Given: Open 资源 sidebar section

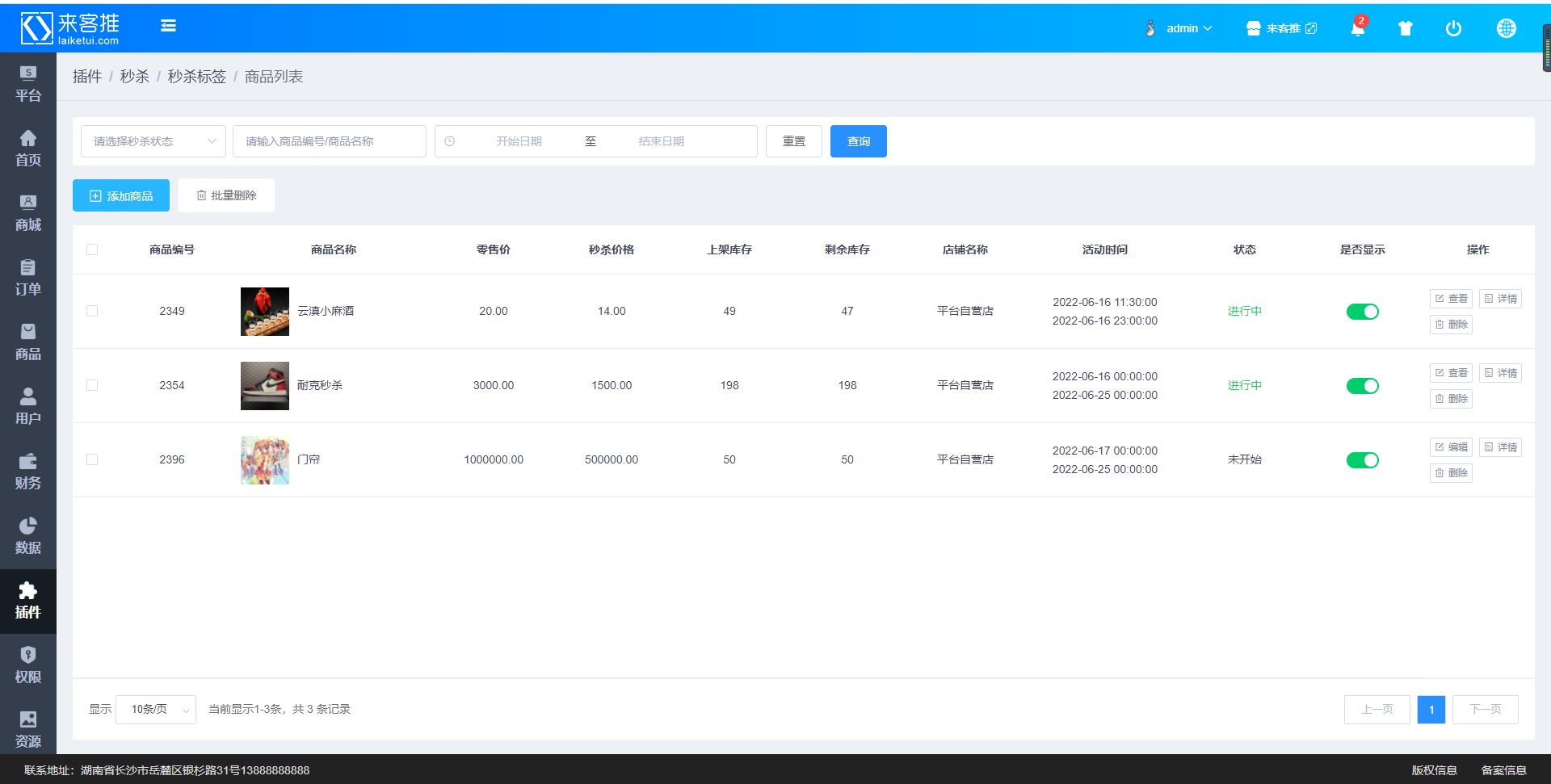Looking at the screenshot, I should click(28, 730).
